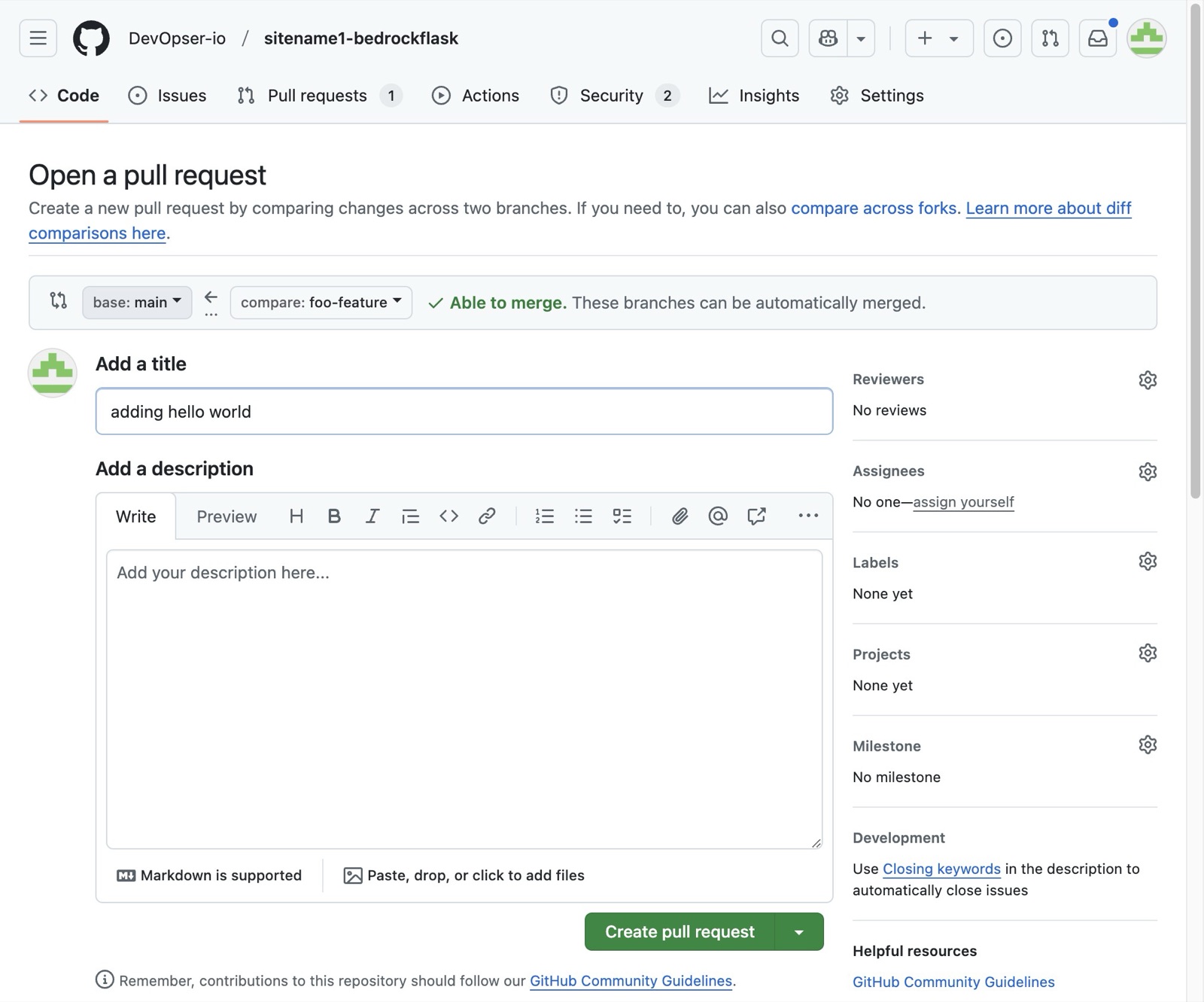Open the Insights tab
1204x1002 pixels.
click(754, 96)
